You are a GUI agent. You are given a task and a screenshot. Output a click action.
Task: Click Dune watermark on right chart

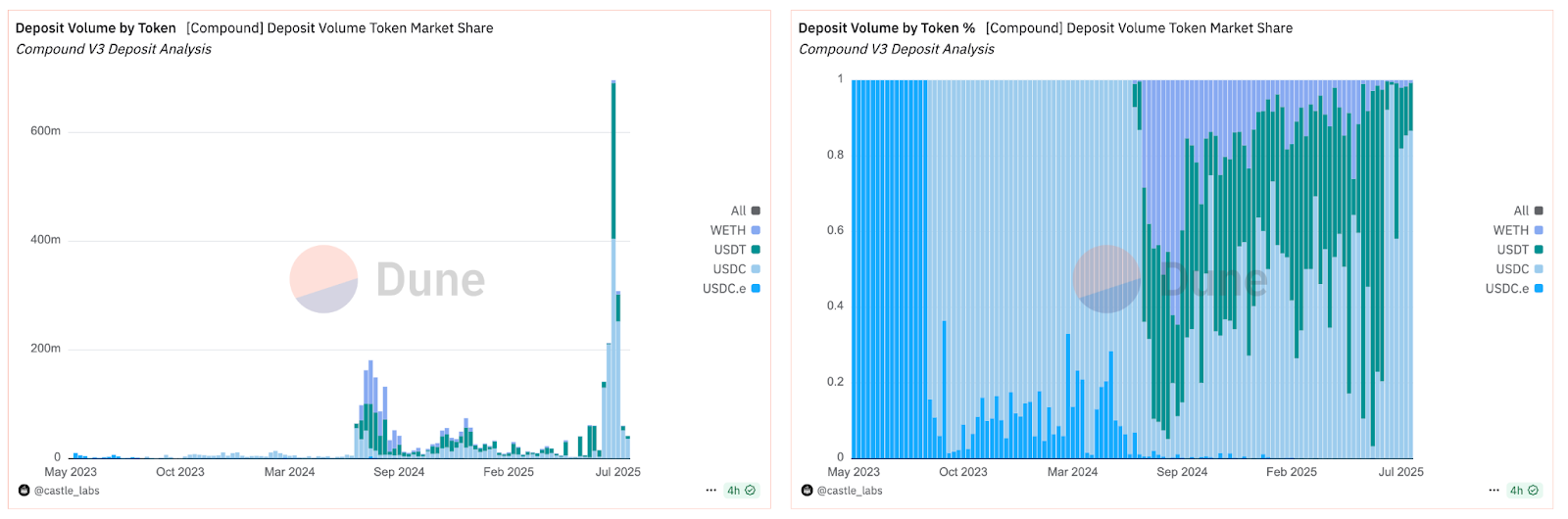click(x=1170, y=279)
